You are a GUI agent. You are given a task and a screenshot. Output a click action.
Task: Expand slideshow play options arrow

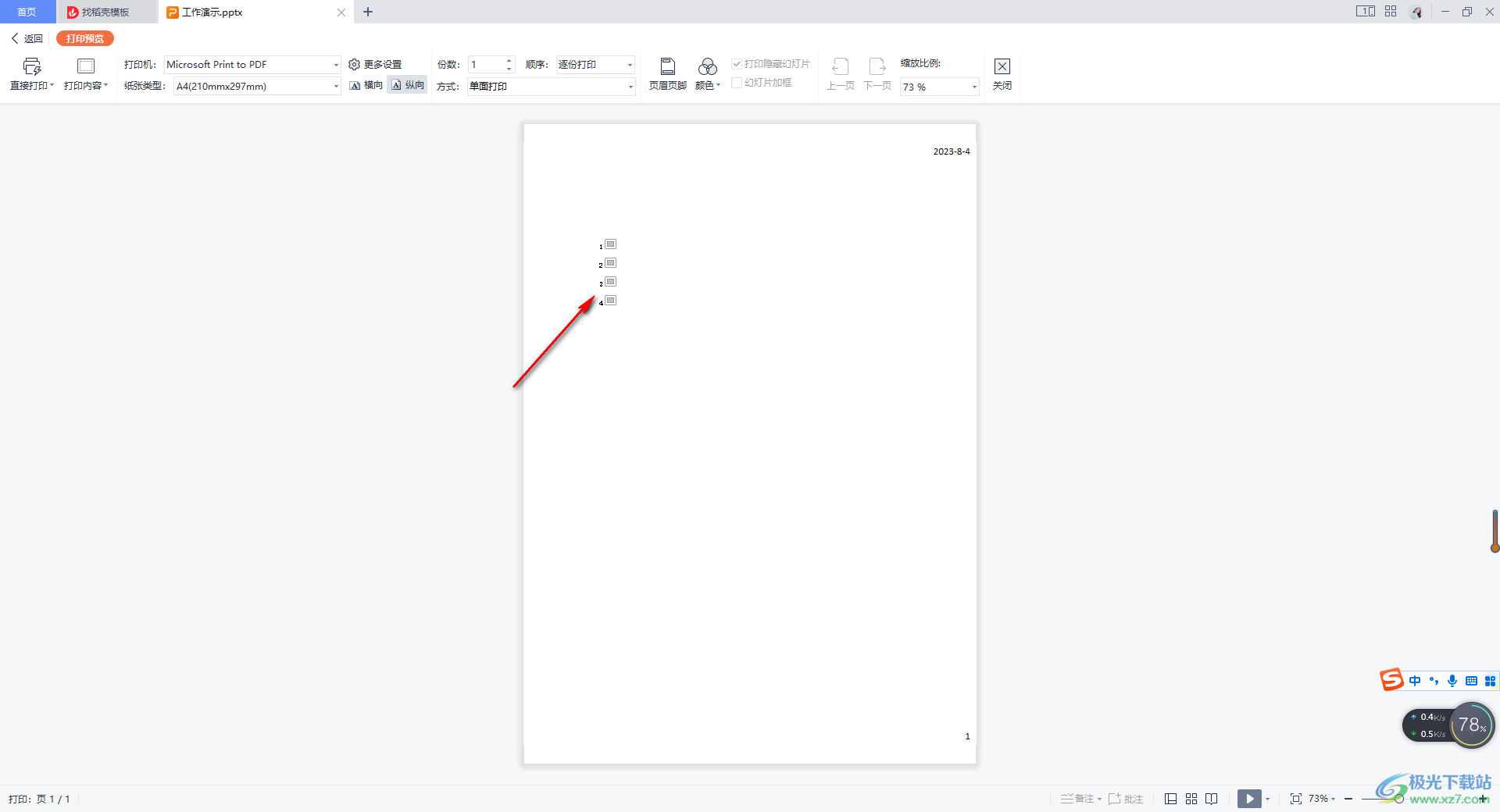[x=1268, y=799]
